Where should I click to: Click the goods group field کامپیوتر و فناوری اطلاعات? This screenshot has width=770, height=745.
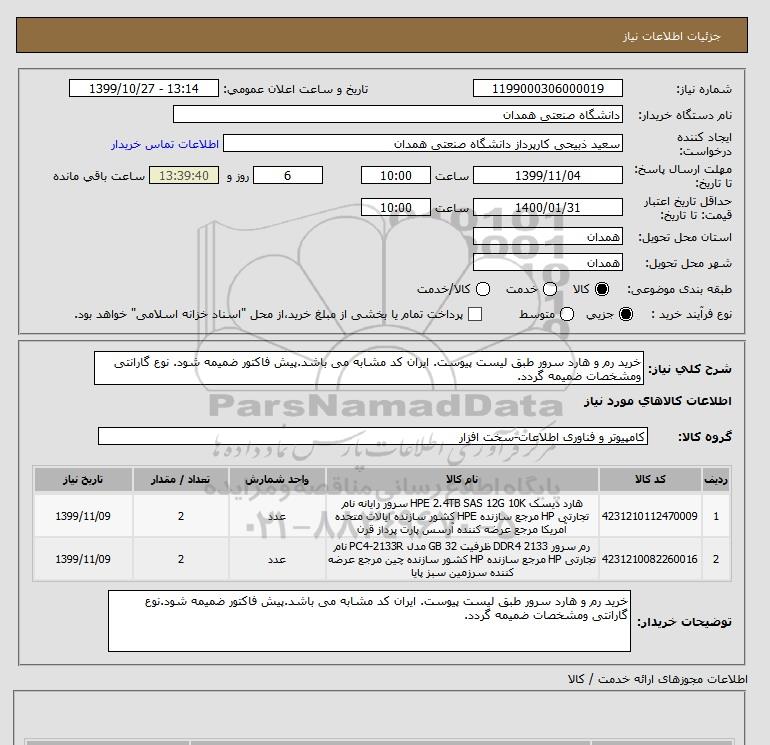(373, 436)
